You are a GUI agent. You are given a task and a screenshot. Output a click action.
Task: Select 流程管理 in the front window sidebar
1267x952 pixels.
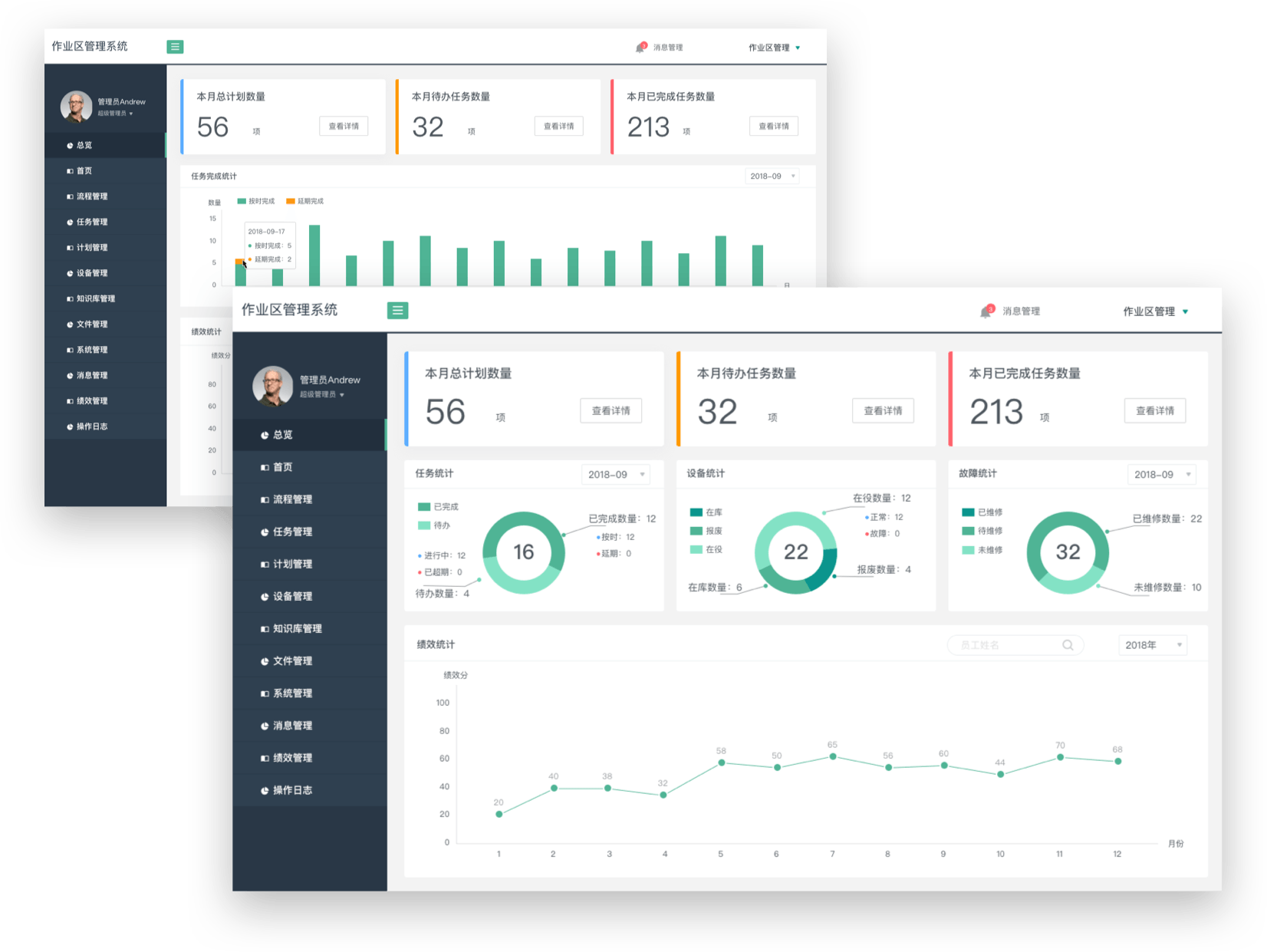tap(292, 499)
